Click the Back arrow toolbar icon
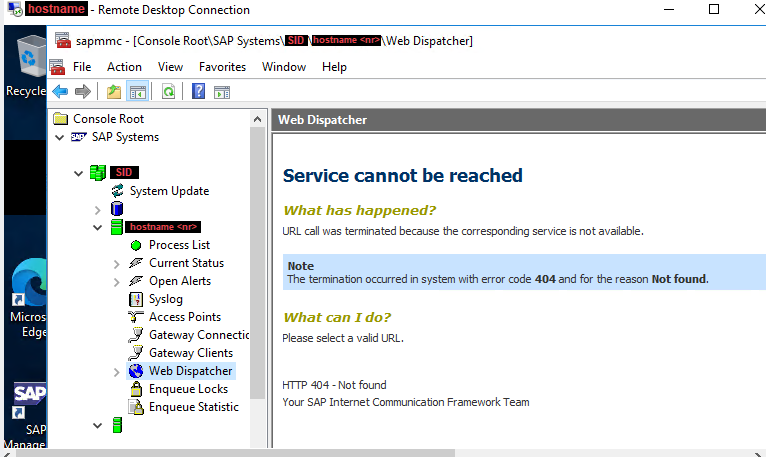 pyautogui.click(x=60, y=91)
